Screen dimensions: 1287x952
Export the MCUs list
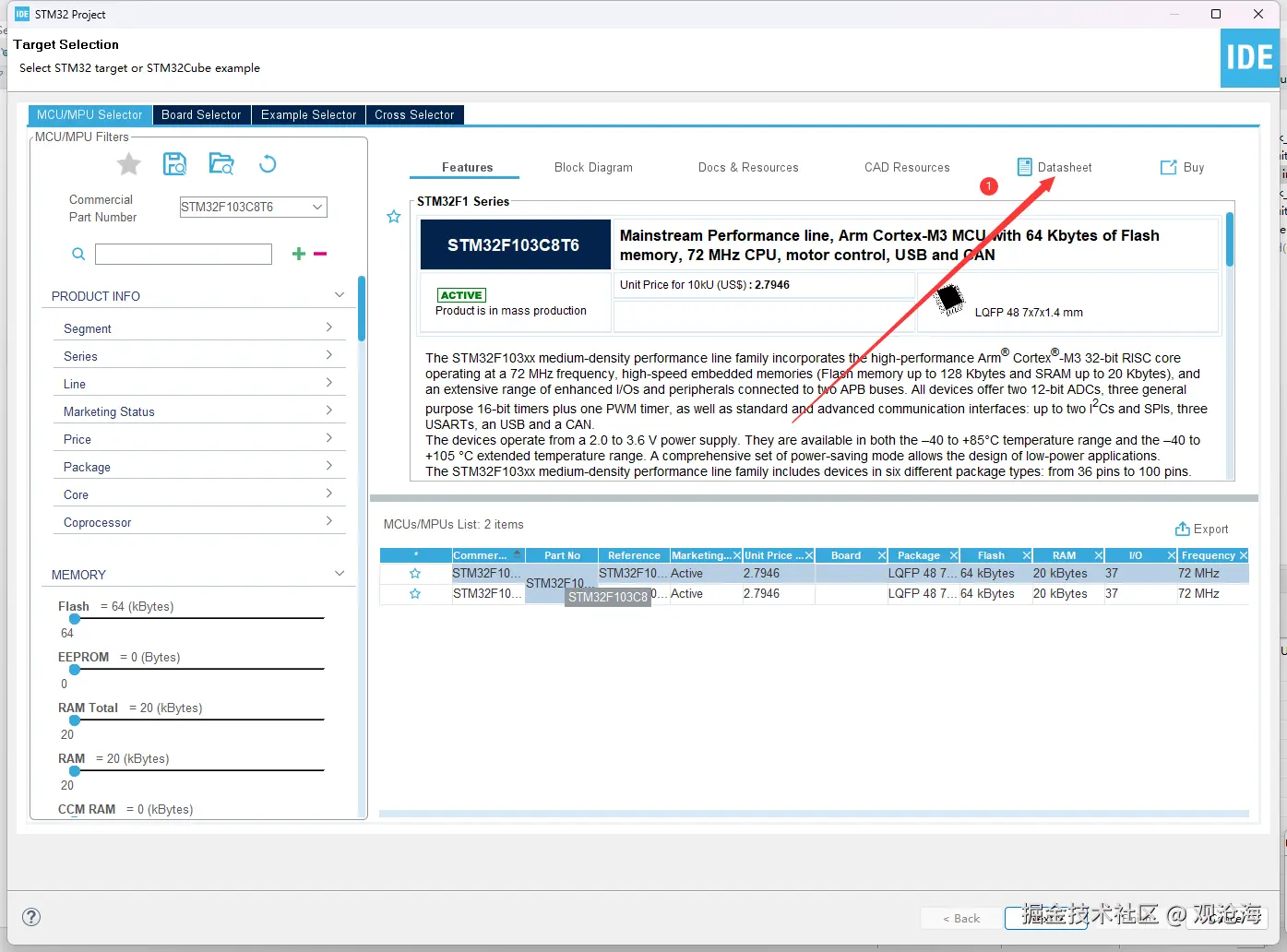coord(1201,529)
